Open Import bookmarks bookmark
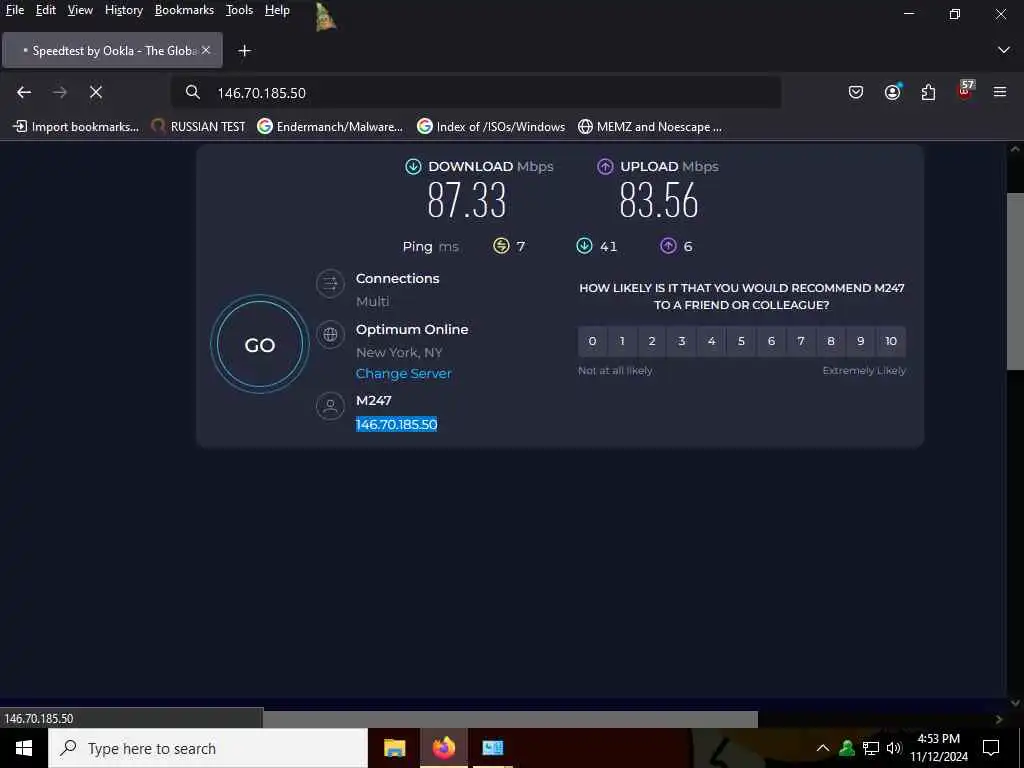The width and height of the screenshot is (1024, 768). [76, 127]
